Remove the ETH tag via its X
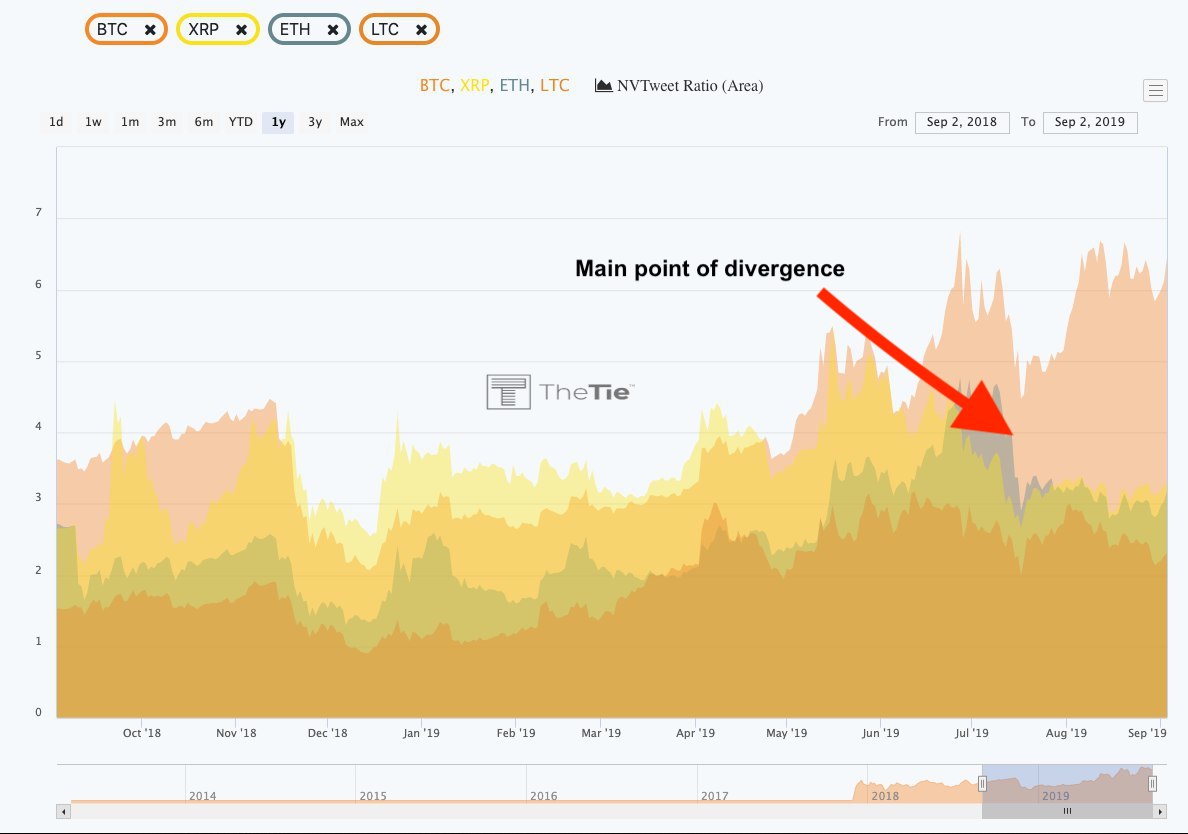 coord(333,30)
